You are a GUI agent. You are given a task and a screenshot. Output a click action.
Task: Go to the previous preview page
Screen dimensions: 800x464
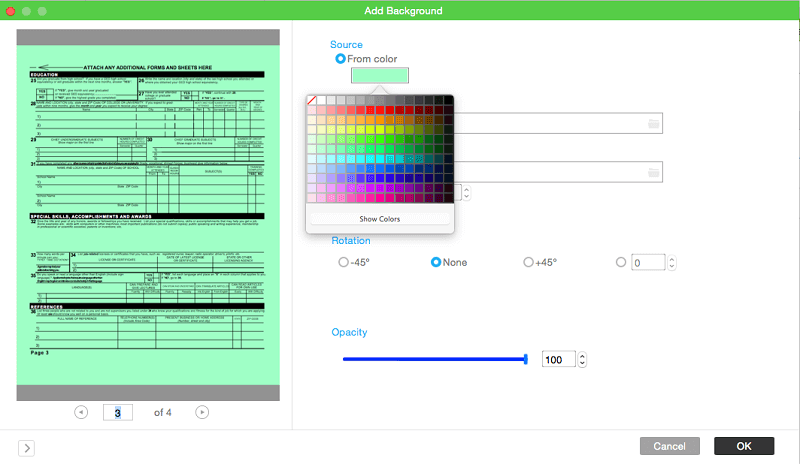pos(81,412)
